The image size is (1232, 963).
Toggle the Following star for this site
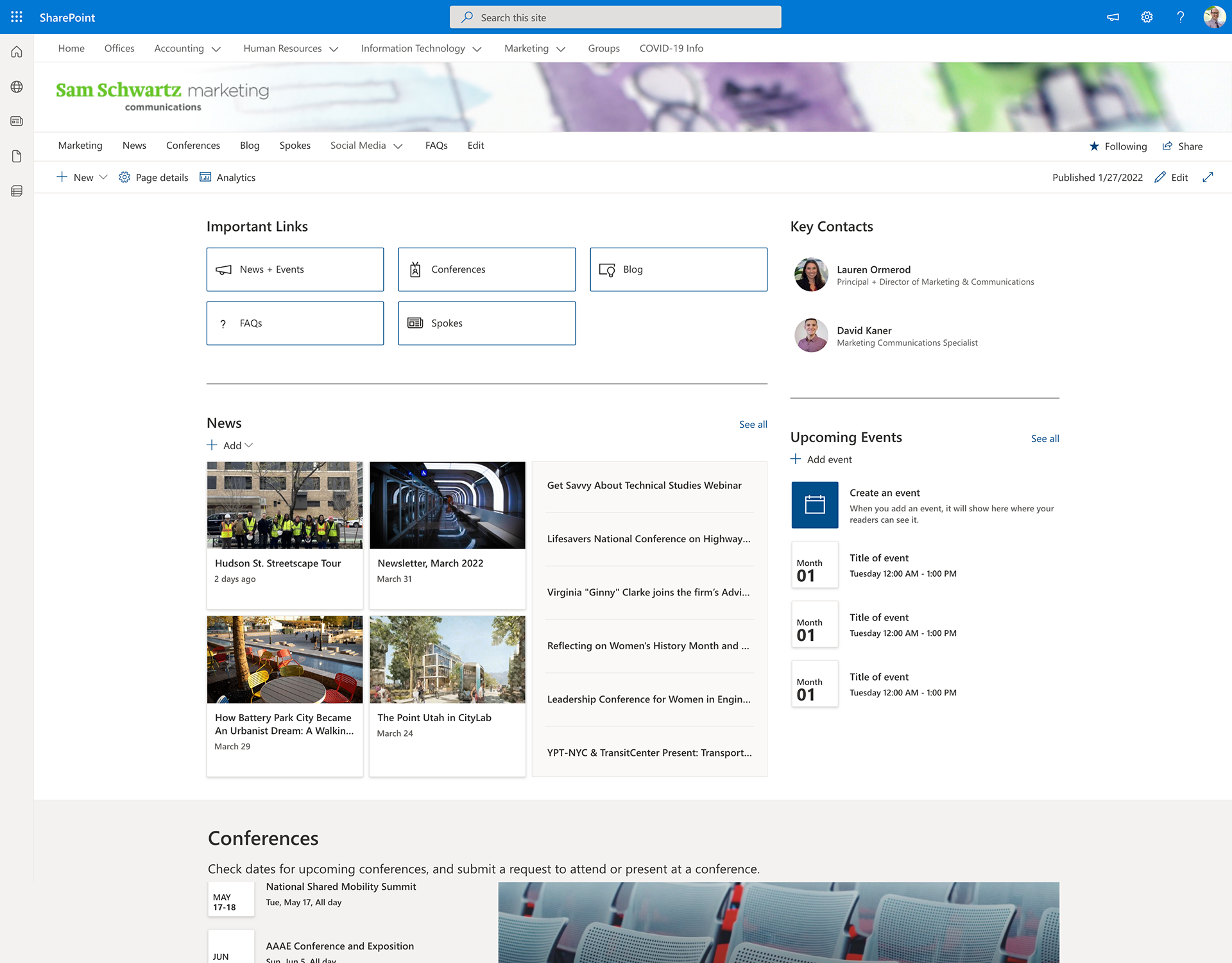1118,146
